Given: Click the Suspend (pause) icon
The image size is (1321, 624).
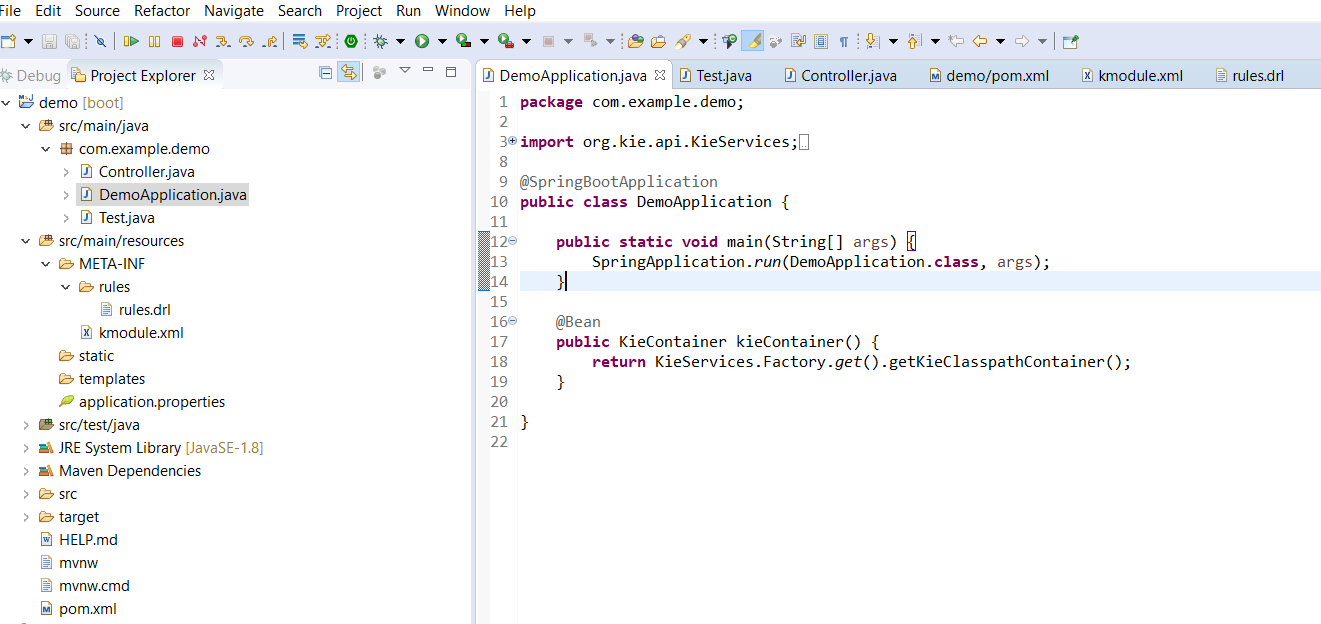Looking at the screenshot, I should pos(155,40).
